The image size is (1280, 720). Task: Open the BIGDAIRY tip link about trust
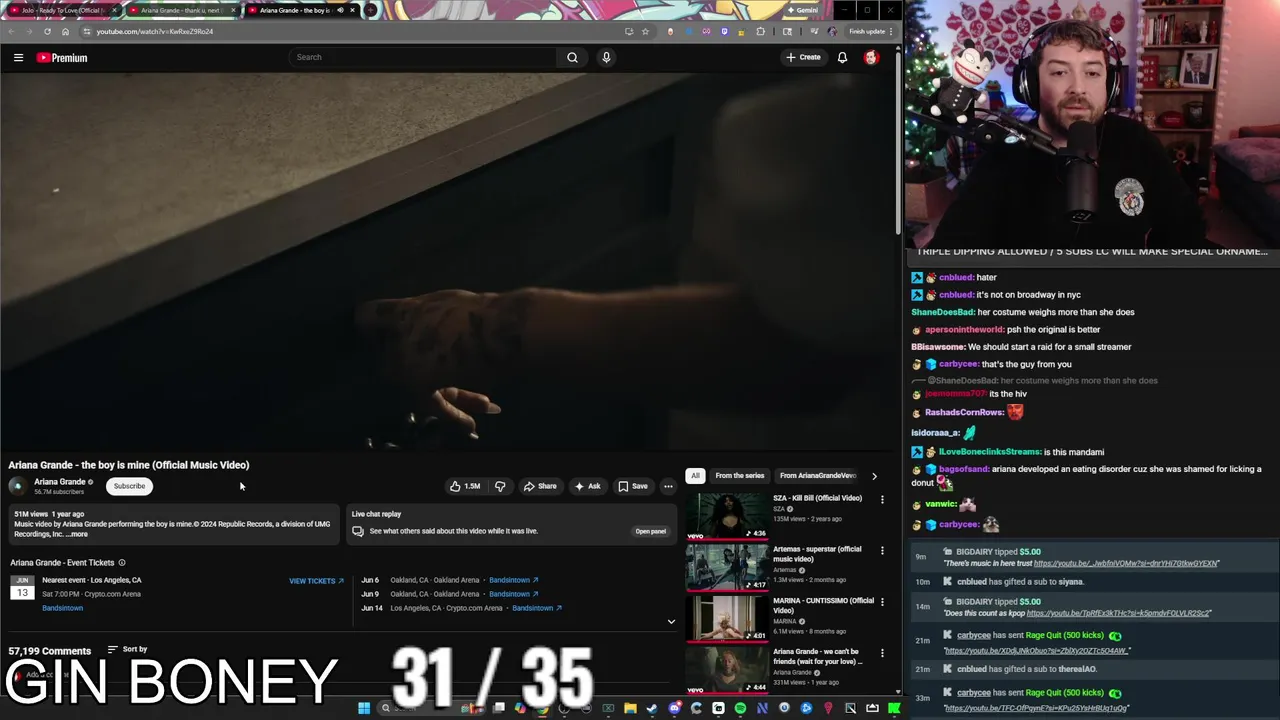[1126, 563]
